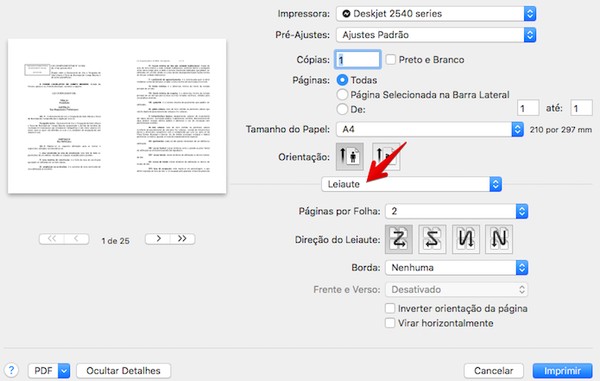The height and width of the screenshot is (381, 600).
Task: Jump to last preview page
Action: point(183,239)
